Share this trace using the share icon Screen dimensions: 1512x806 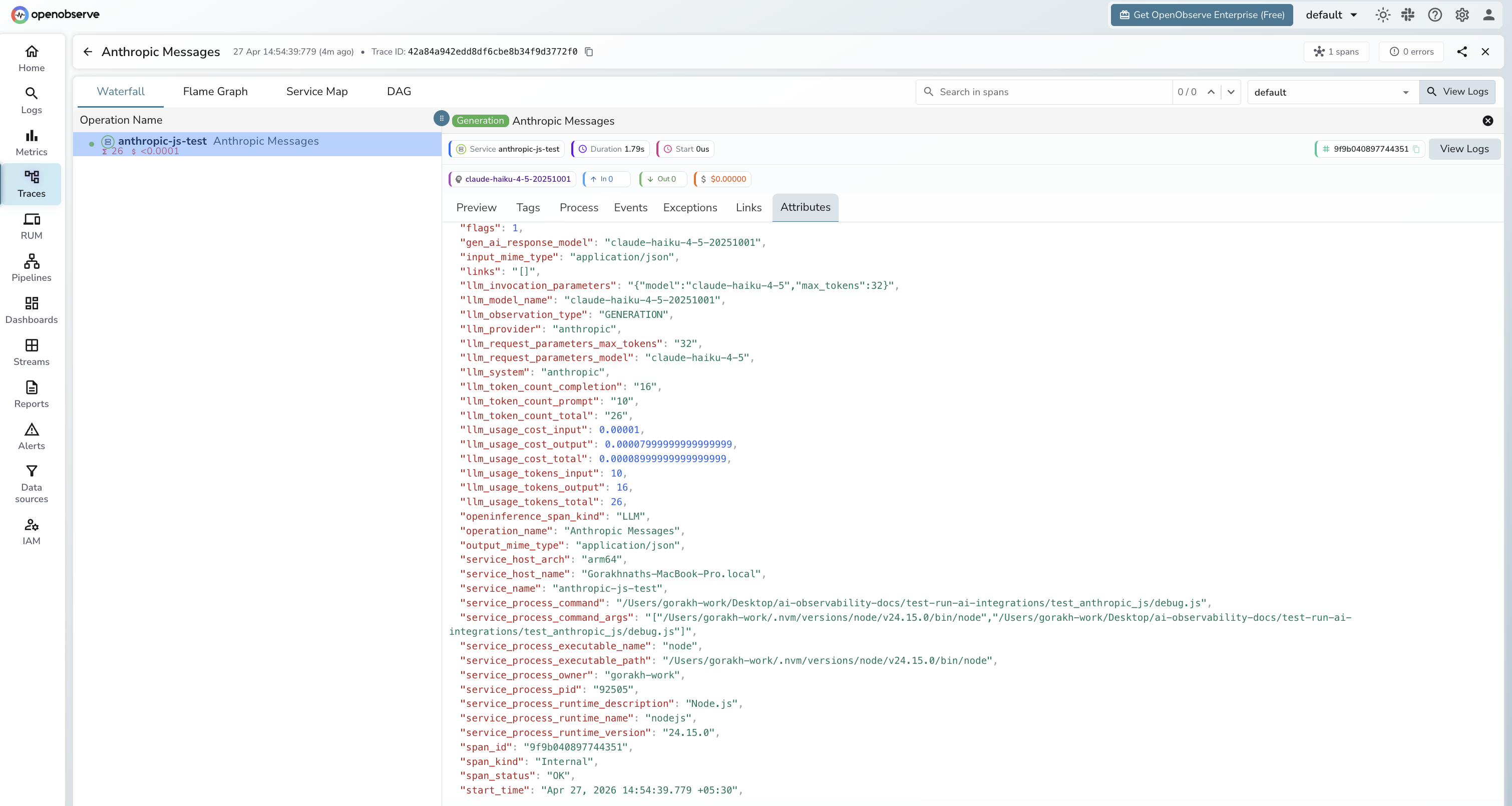pos(1462,52)
